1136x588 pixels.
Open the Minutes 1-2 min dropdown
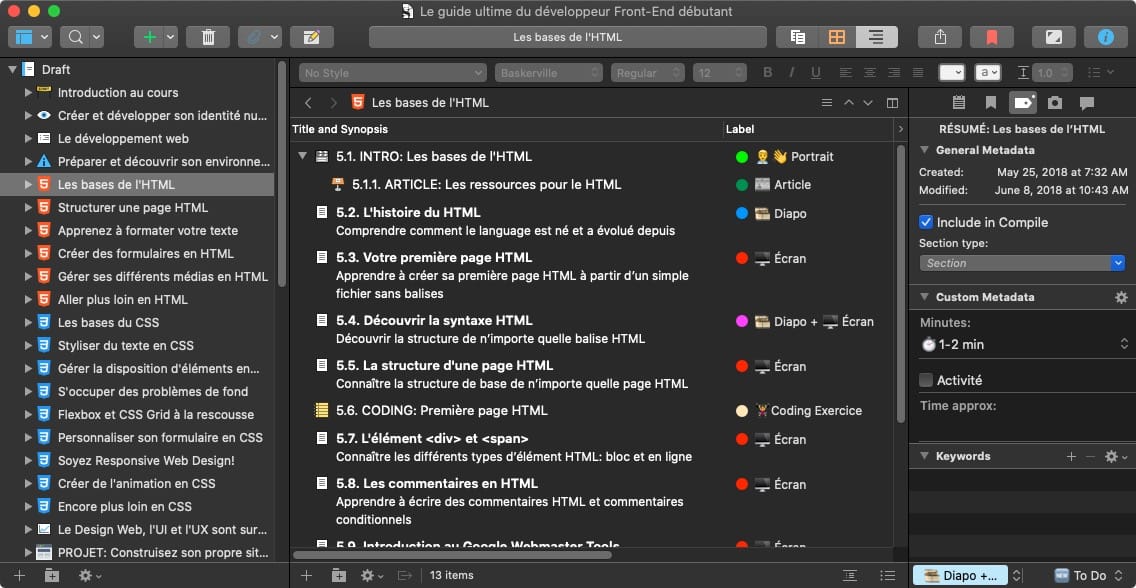coord(1024,345)
